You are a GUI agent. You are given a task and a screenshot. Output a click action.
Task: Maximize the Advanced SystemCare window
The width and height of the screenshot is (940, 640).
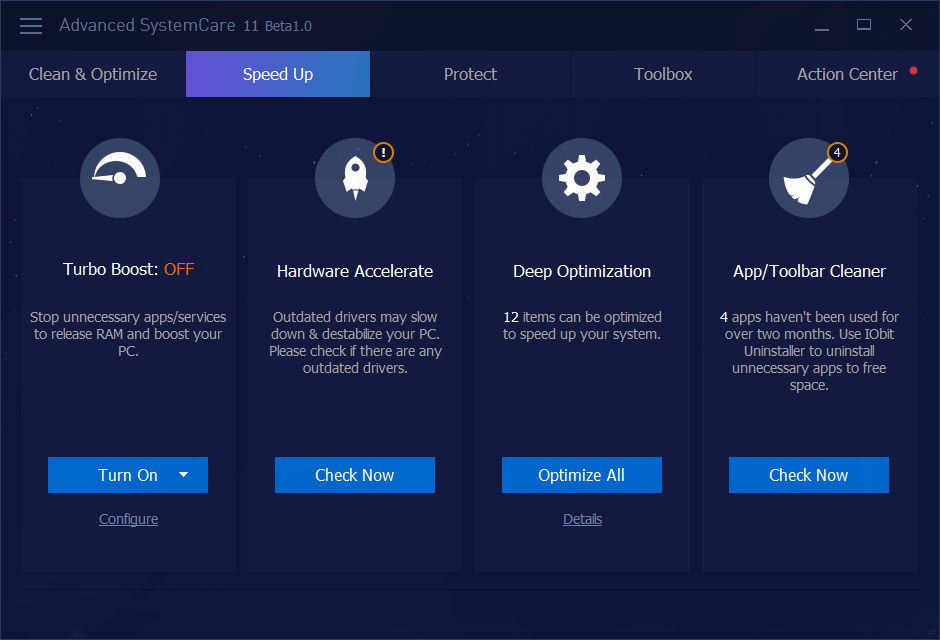(864, 25)
